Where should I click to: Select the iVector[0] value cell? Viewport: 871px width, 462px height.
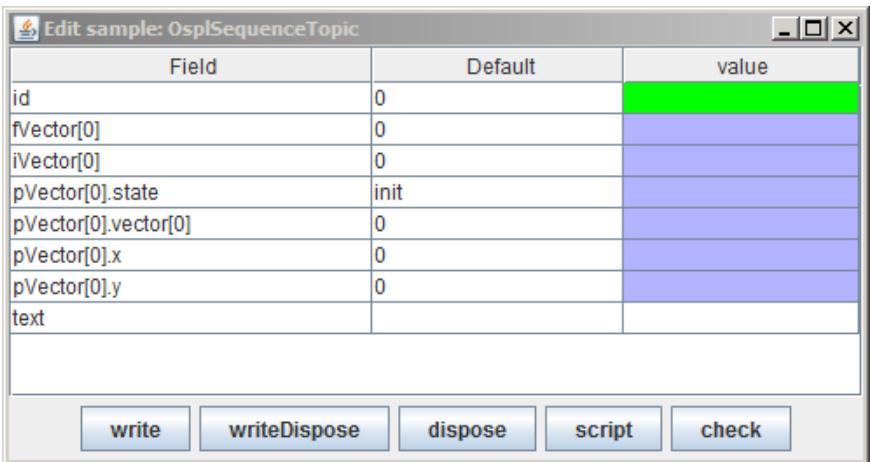(741, 161)
